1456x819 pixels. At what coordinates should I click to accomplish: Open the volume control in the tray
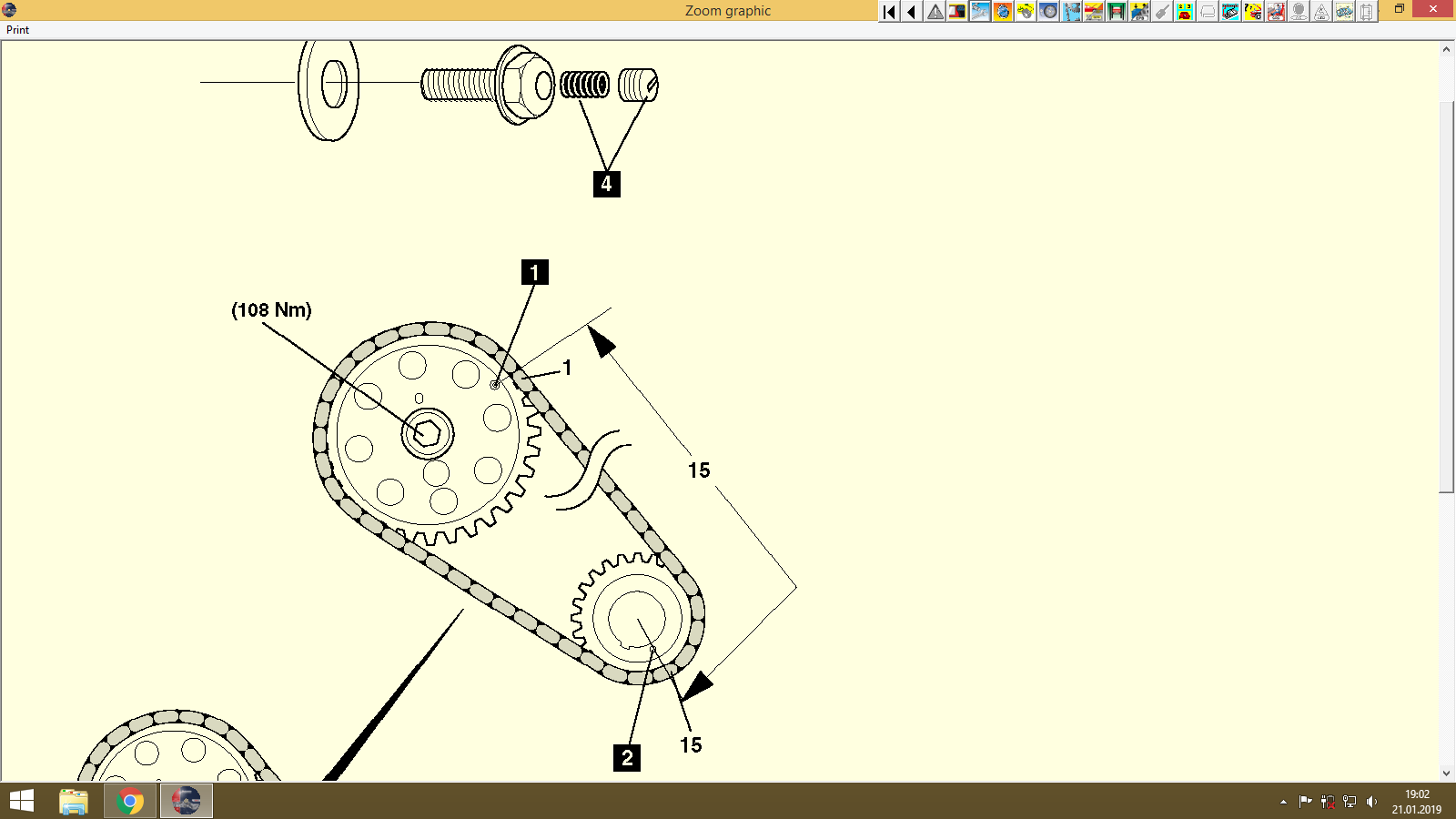click(1371, 802)
